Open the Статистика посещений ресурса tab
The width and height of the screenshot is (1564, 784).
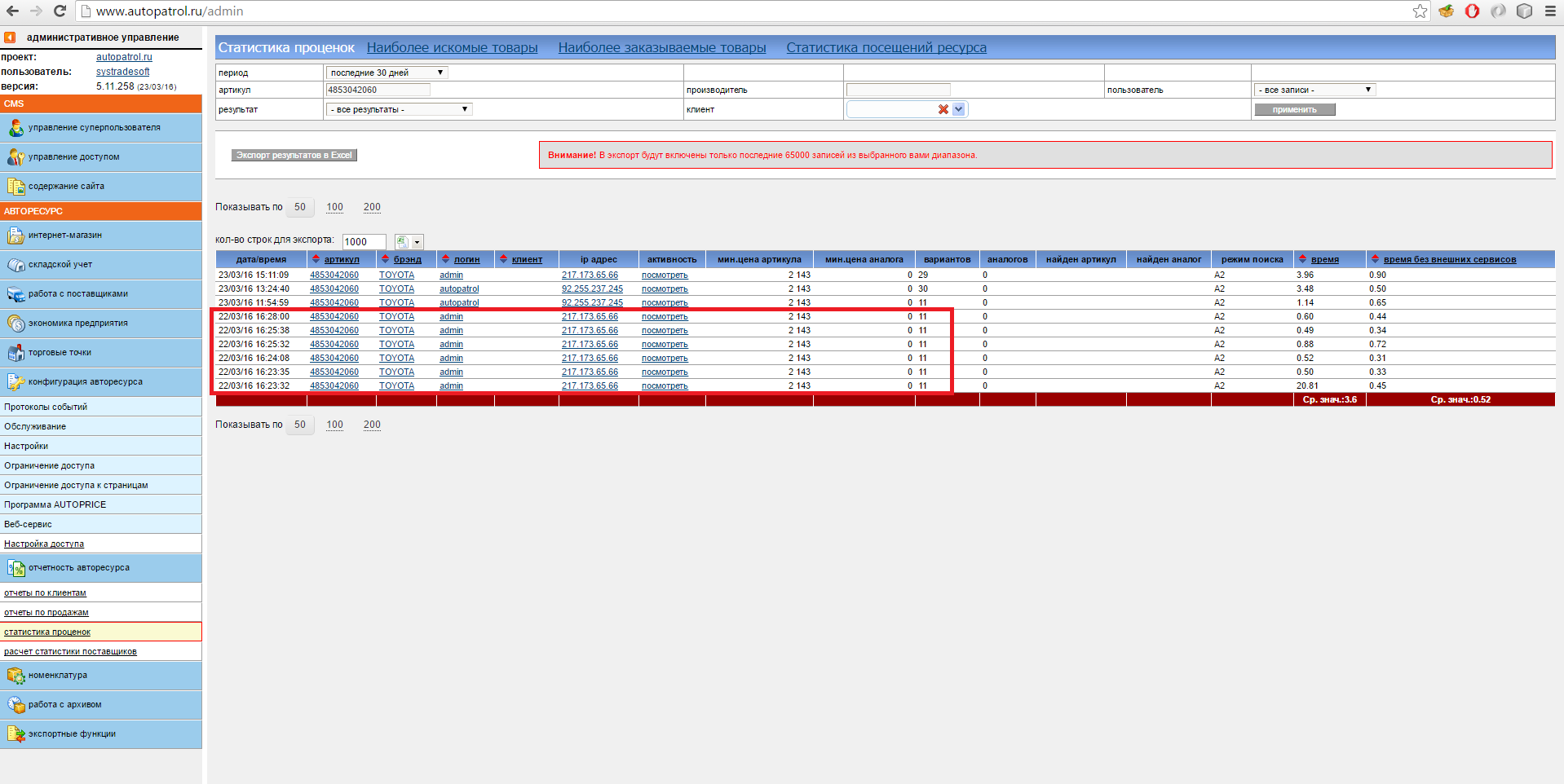[x=886, y=48]
